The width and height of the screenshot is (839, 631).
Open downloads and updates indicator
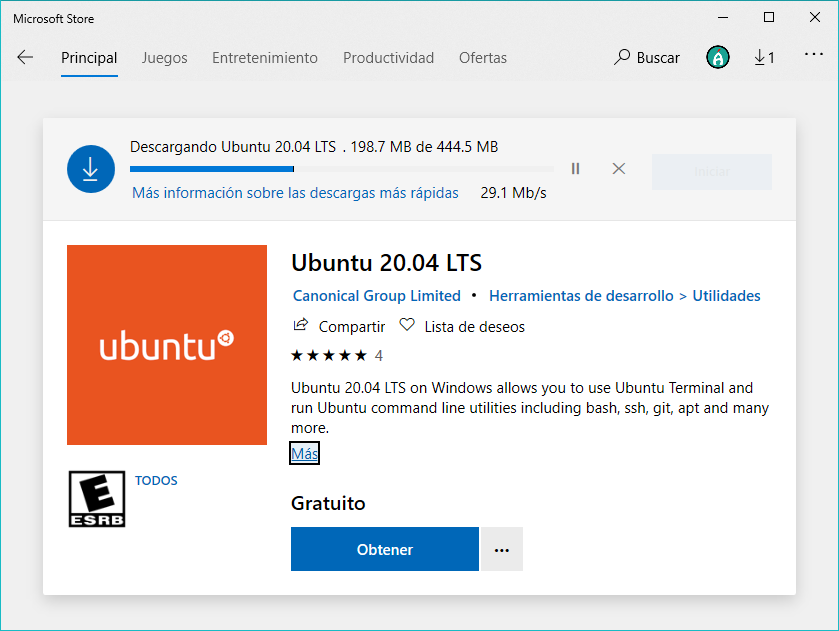(x=764, y=58)
